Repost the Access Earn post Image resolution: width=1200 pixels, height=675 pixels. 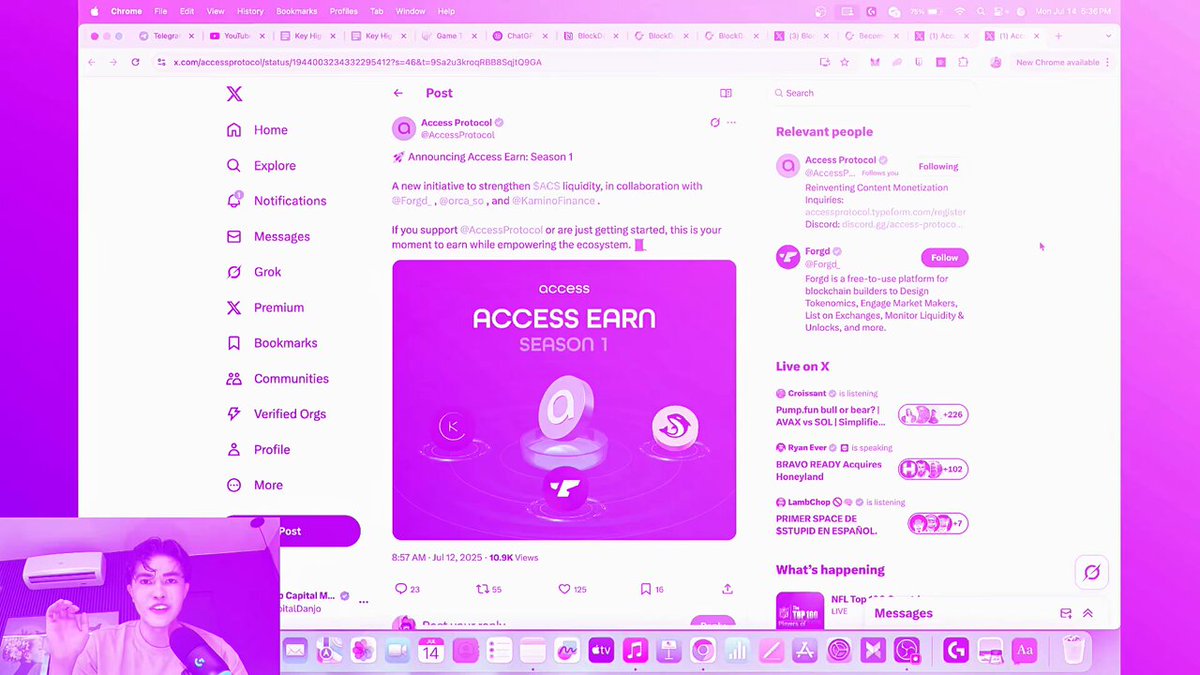click(x=481, y=589)
